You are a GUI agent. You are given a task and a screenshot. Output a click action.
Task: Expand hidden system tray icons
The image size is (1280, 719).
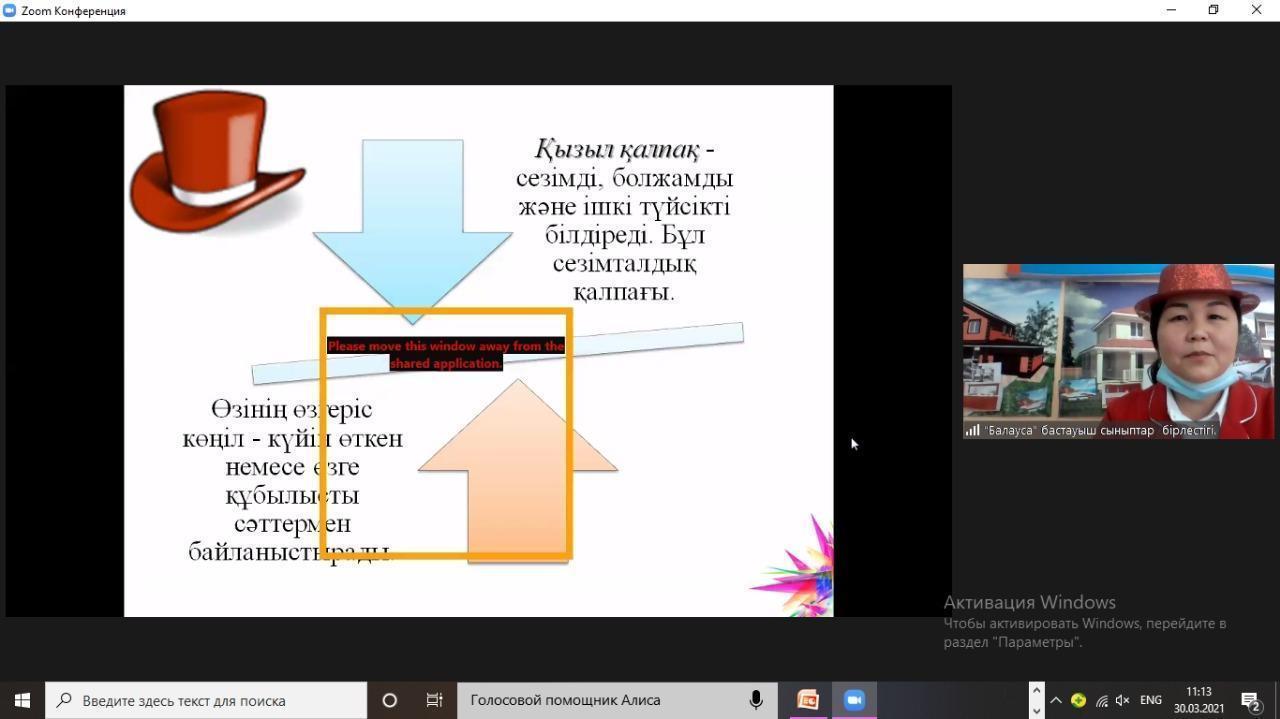1055,700
